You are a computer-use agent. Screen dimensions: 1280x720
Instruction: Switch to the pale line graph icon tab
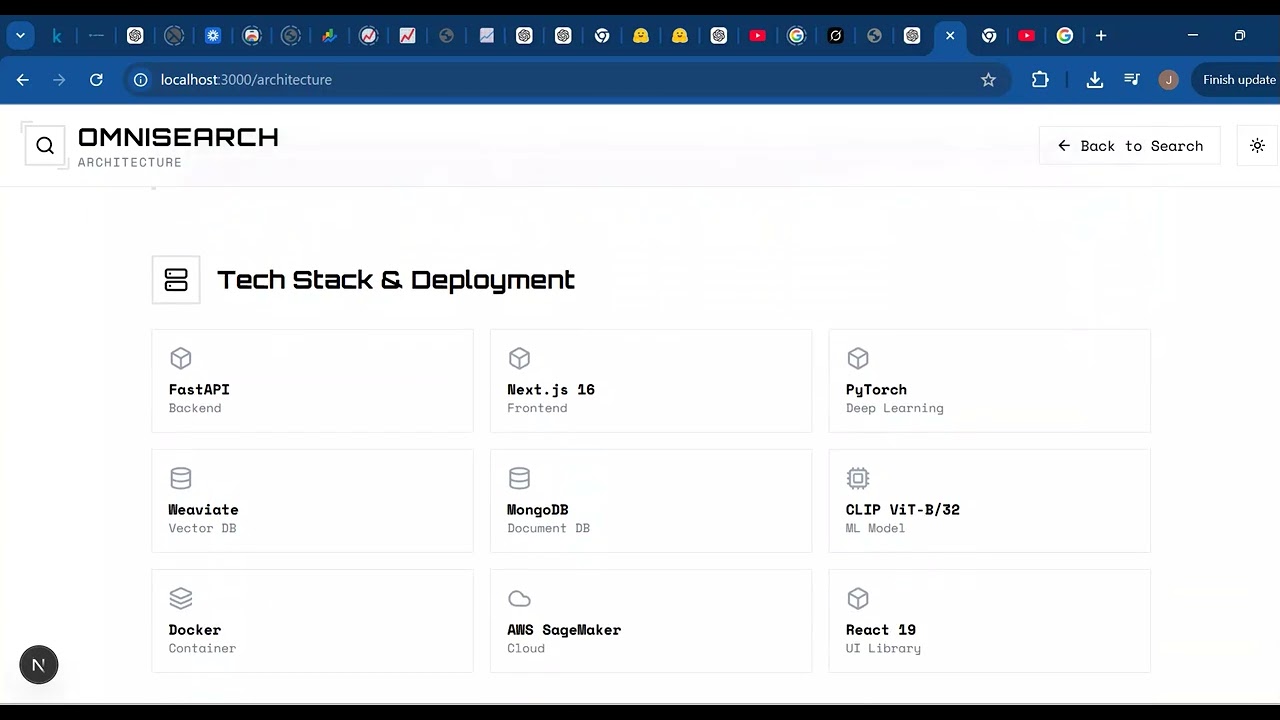click(486, 36)
